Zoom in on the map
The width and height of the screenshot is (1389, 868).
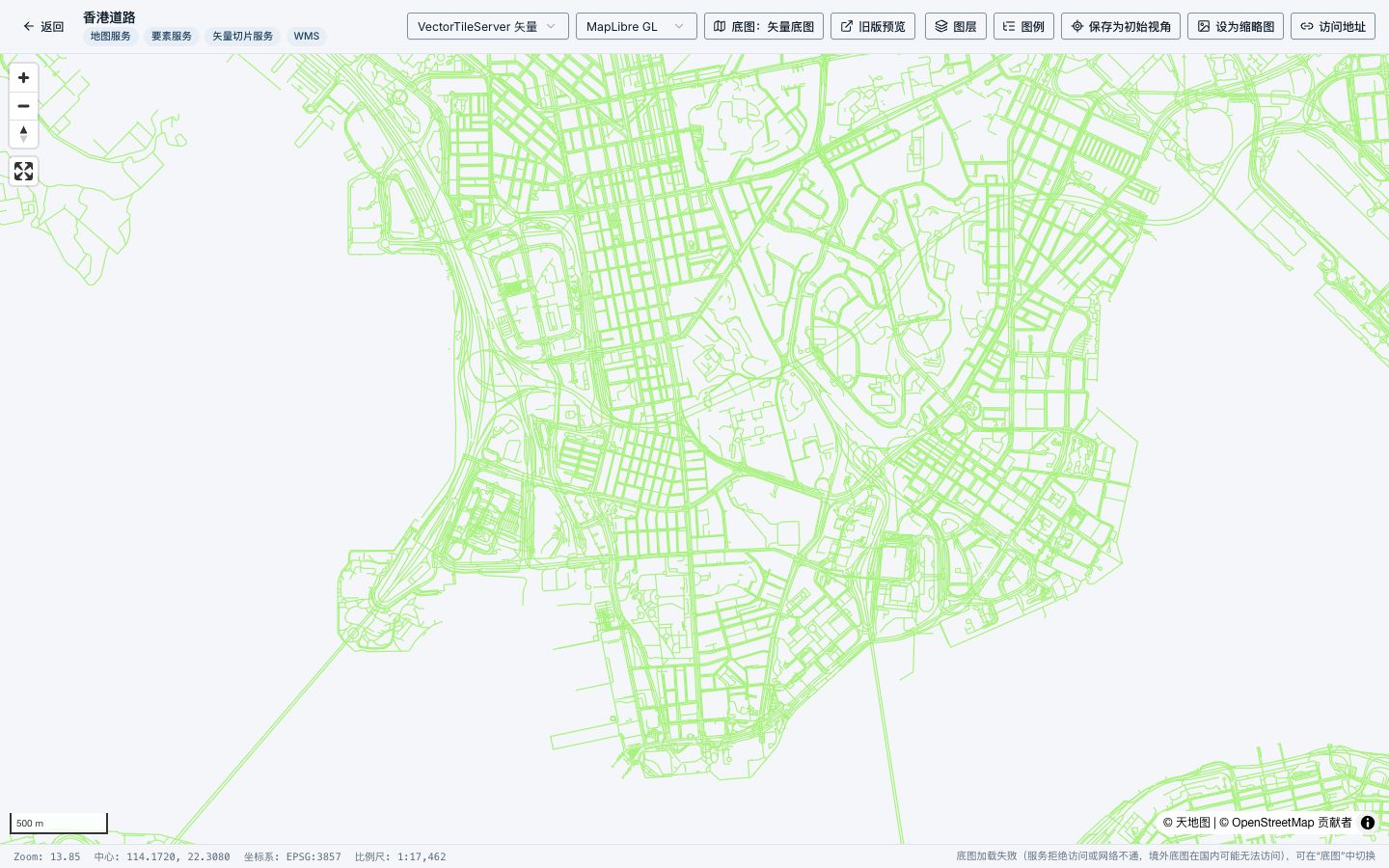(x=23, y=78)
